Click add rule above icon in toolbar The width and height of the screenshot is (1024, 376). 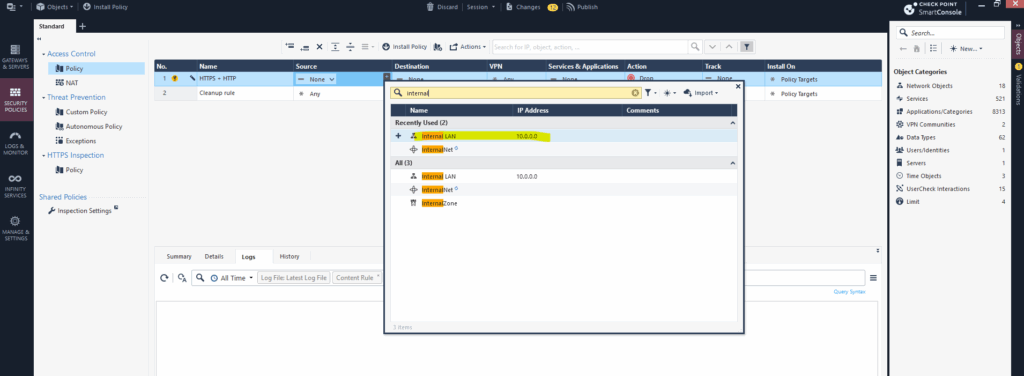tap(290, 47)
